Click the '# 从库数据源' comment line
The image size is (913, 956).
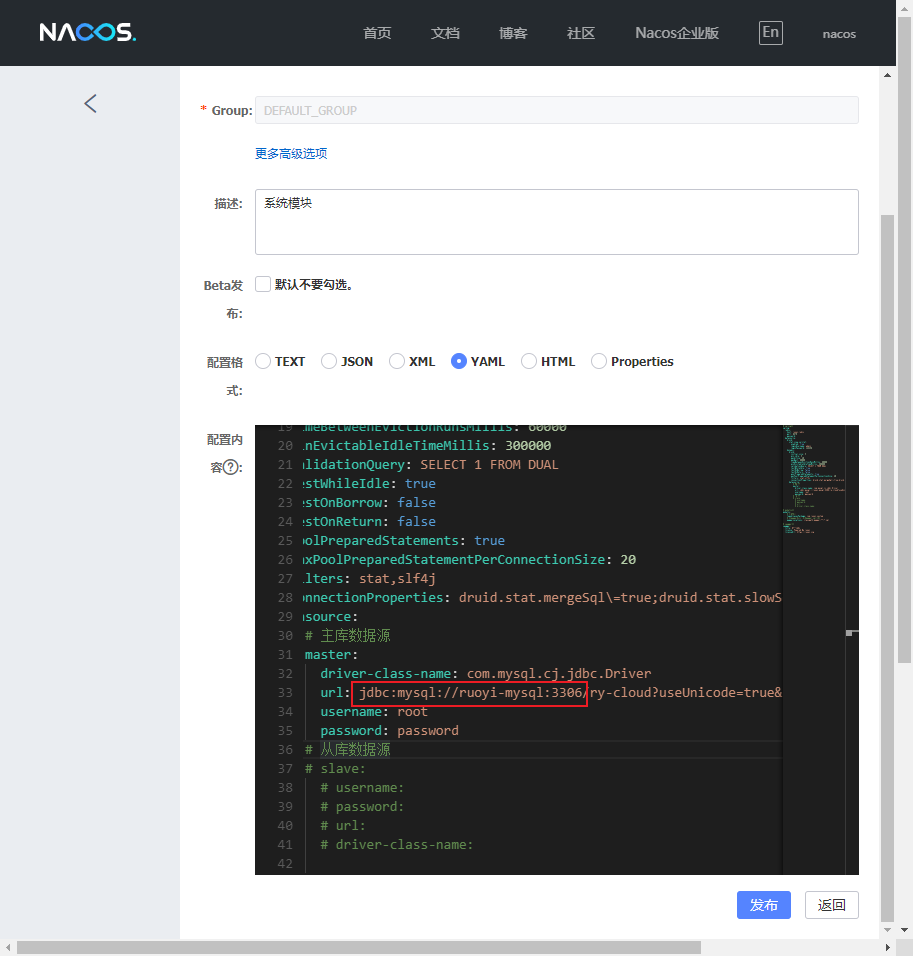tap(348, 749)
